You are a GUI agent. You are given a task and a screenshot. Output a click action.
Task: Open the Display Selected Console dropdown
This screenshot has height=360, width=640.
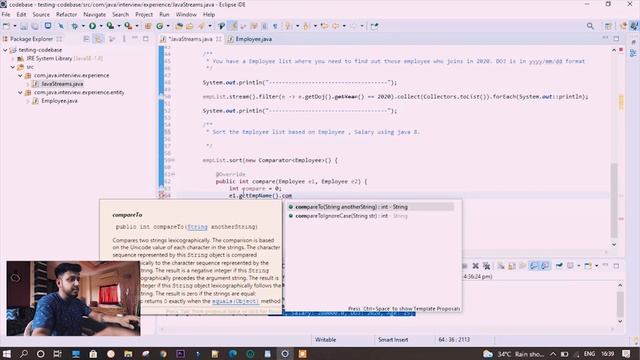pyautogui.click(x=578, y=266)
